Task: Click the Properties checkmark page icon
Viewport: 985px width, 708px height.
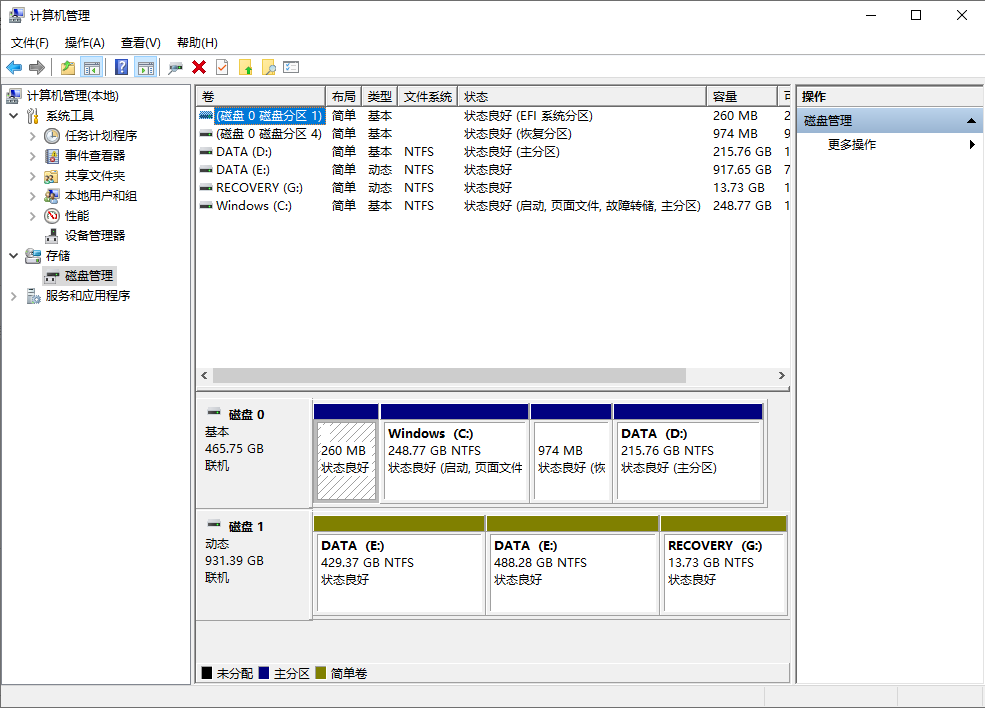Action: 222,67
